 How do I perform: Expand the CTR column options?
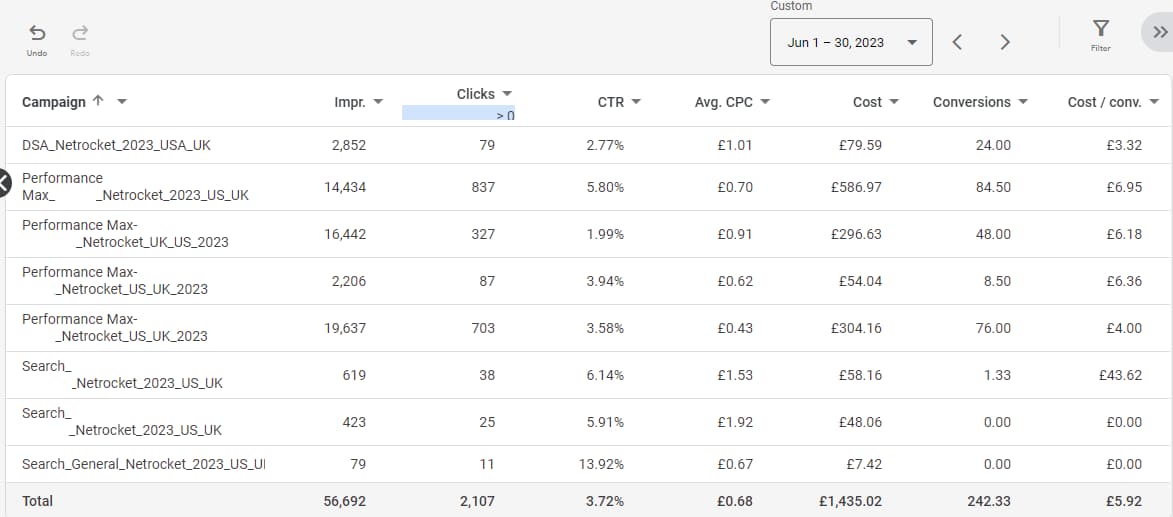pyautogui.click(x=636, y=102)
